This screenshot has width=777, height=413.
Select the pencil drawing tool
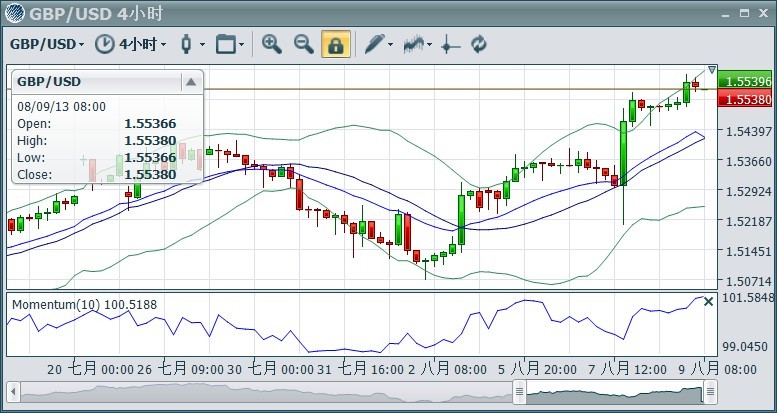coord(374,44)
